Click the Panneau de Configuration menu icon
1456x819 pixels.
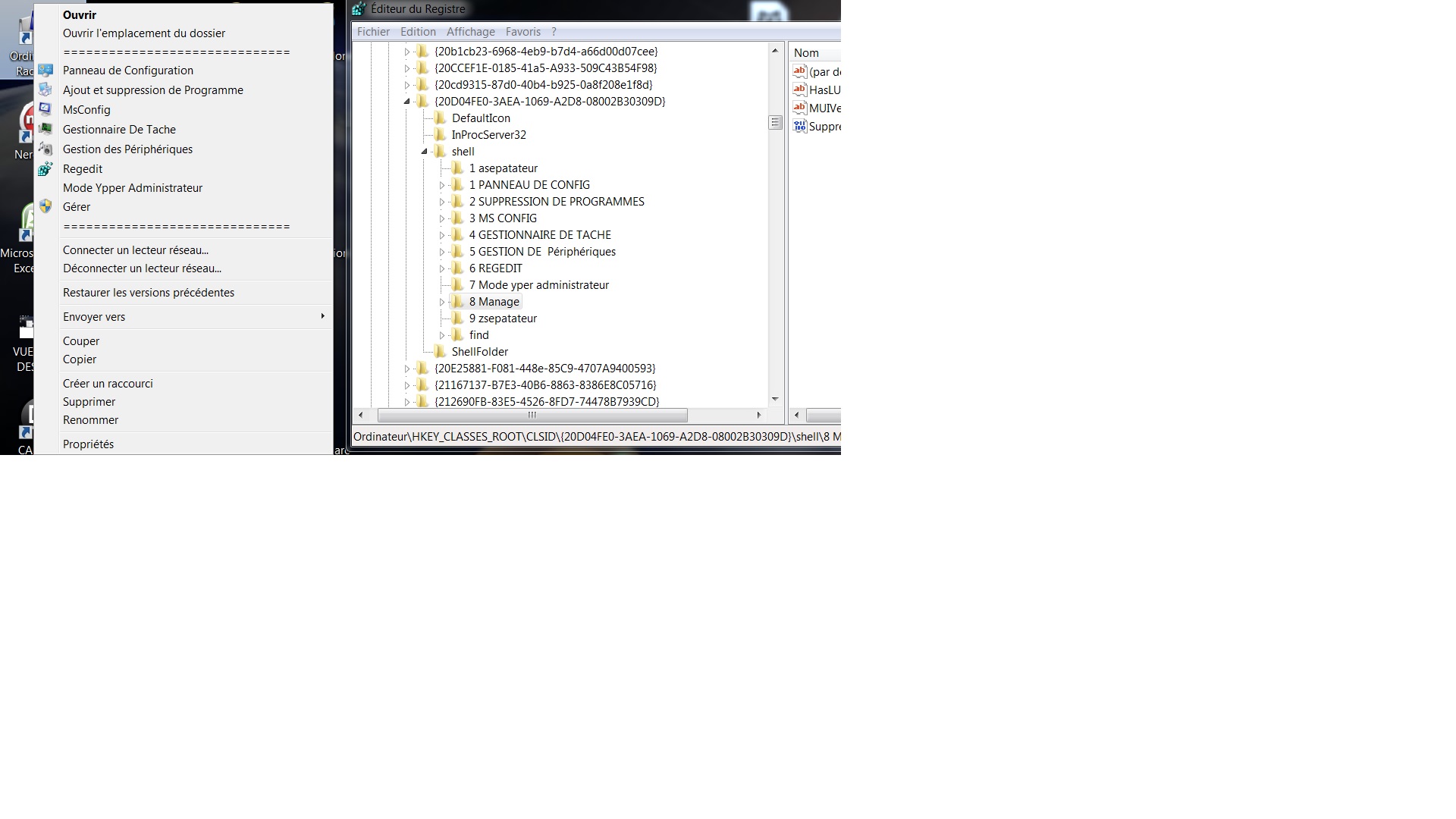coord(45,71)
